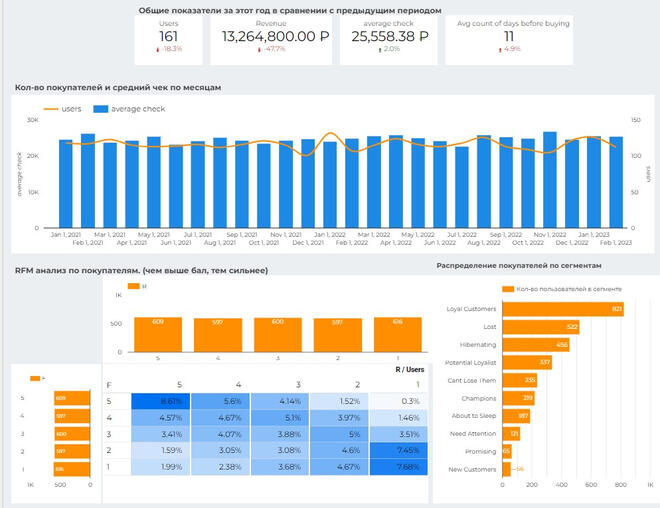Select the Avg count of days before buying card
This screenshot has width=660, height=508.
point(508,37)
